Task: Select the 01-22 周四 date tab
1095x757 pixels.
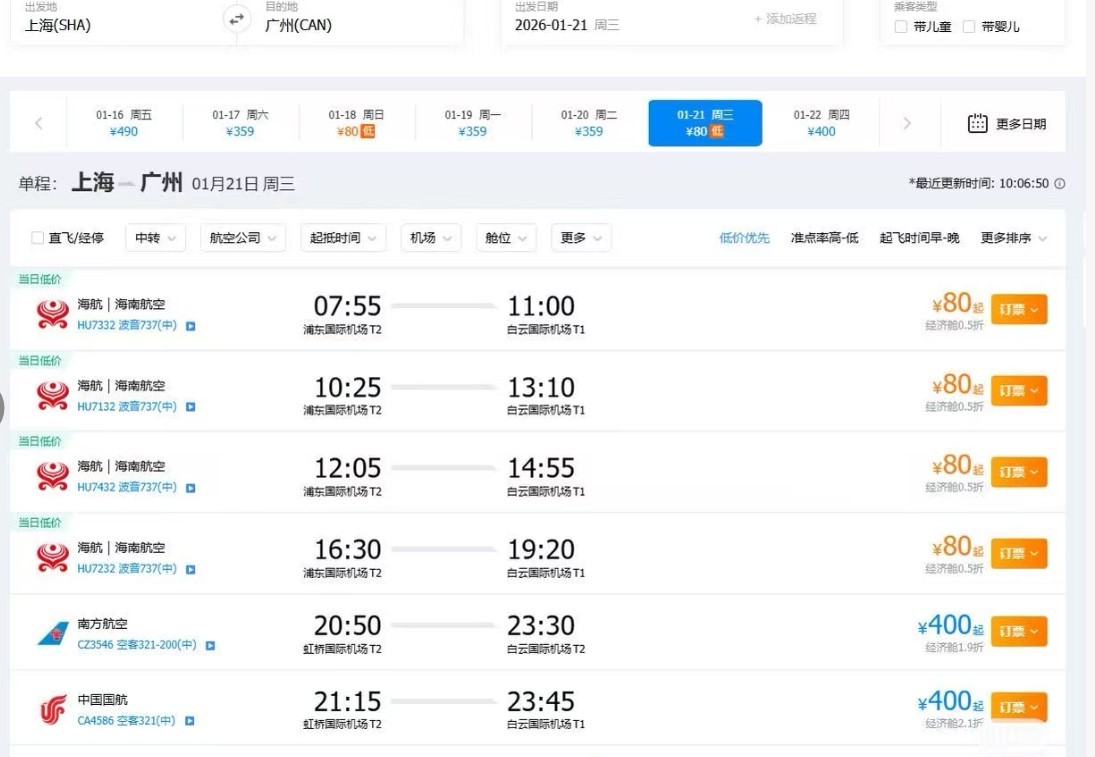Action: tap(821, 122)
